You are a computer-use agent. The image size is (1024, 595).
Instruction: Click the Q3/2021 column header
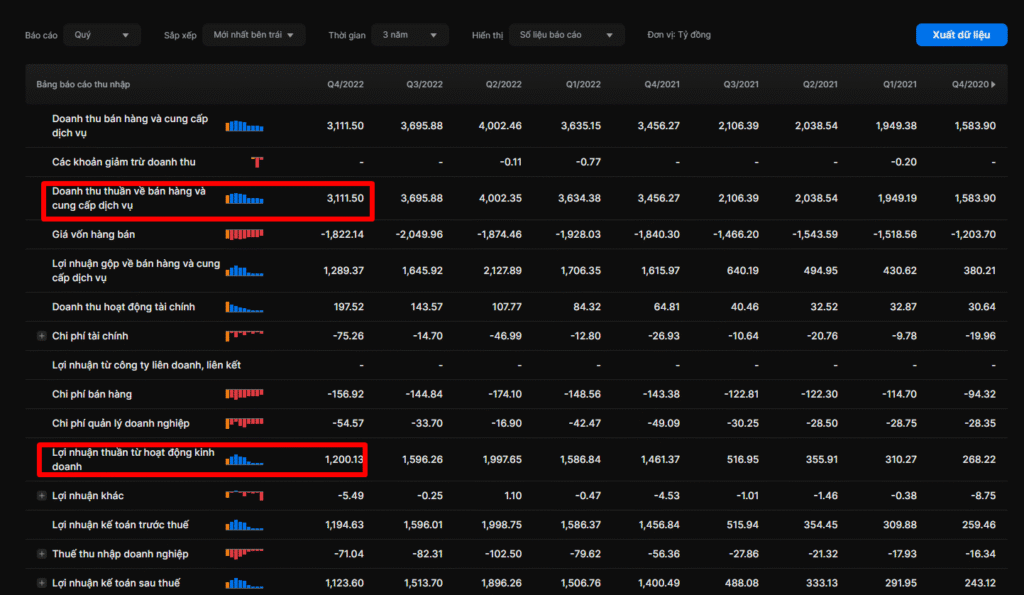pyautogui.click(x=741, y=84)
